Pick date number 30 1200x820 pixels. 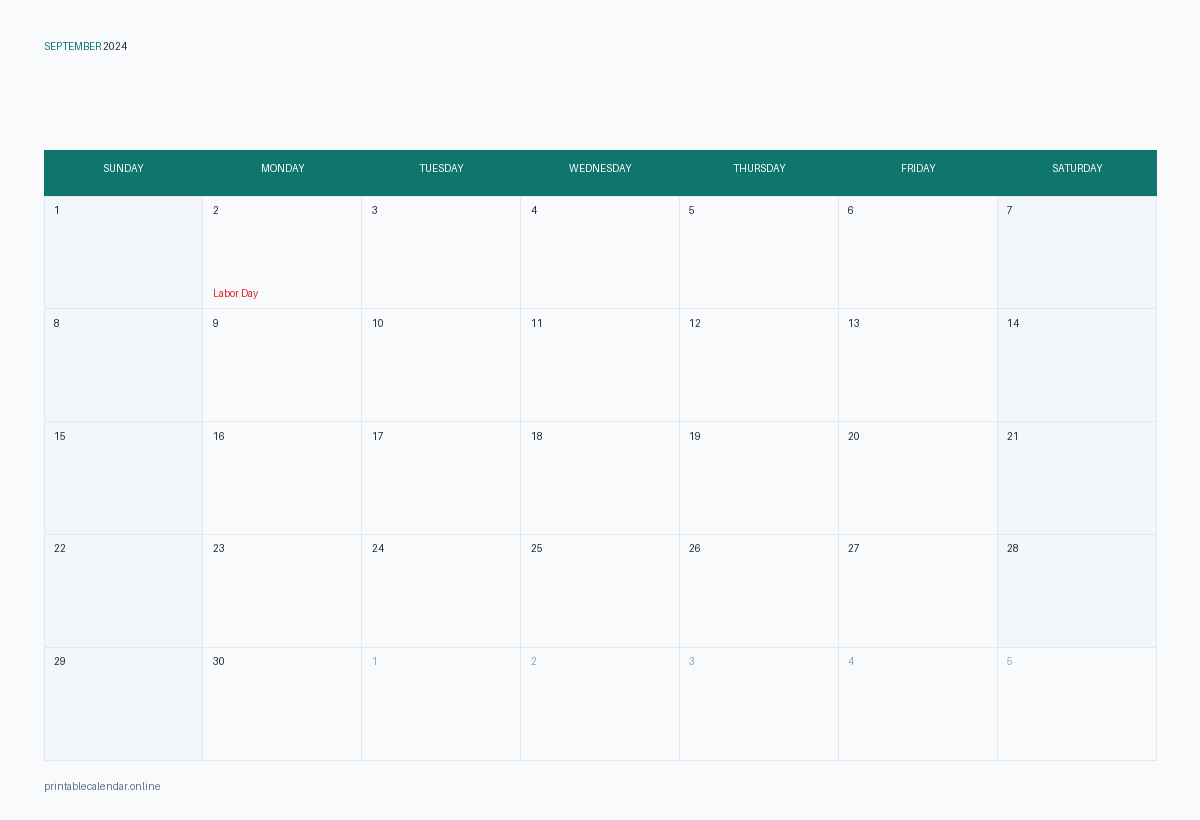point(219,661)
